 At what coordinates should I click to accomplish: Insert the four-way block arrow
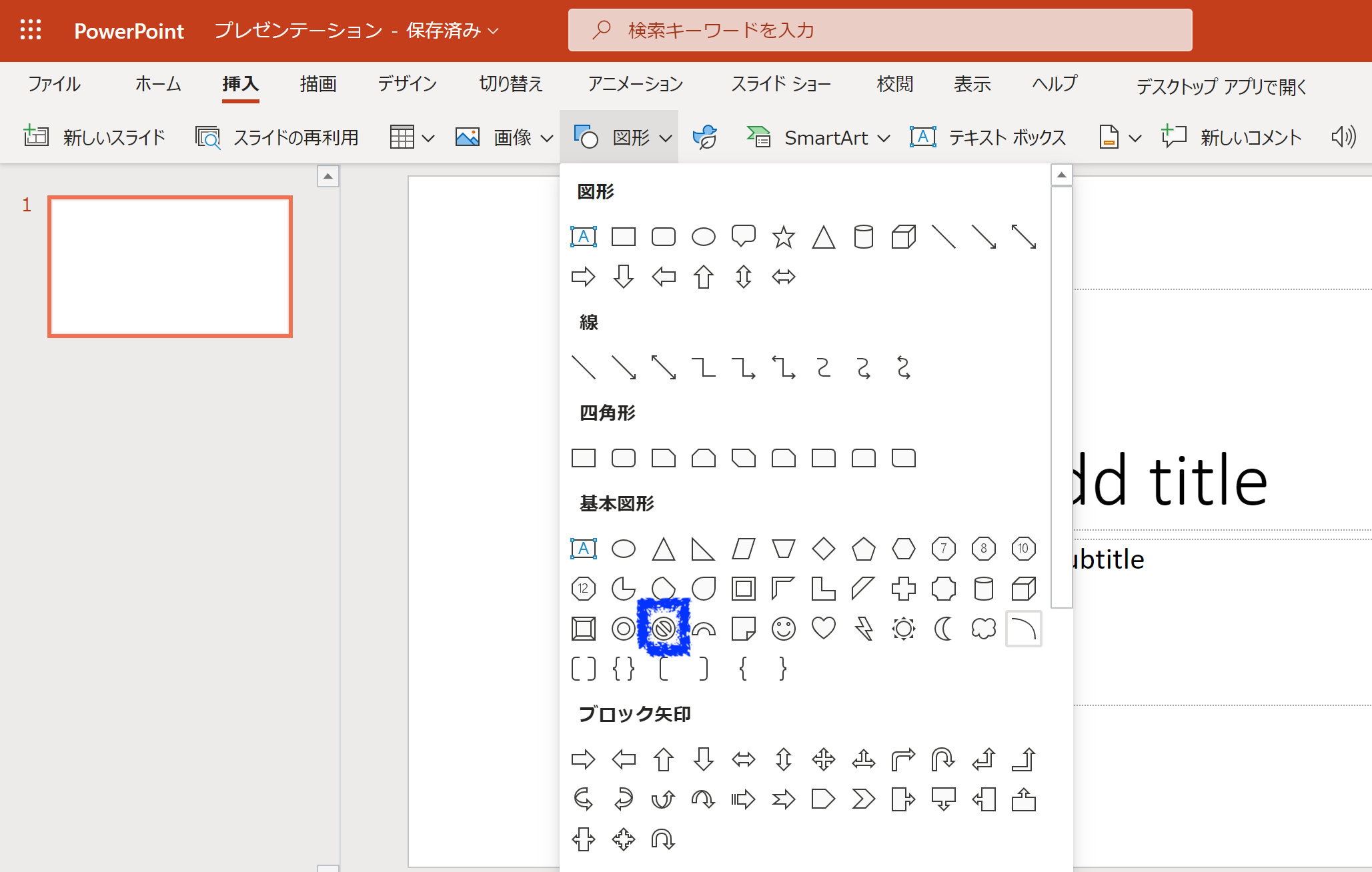click(x=823, y=759)
